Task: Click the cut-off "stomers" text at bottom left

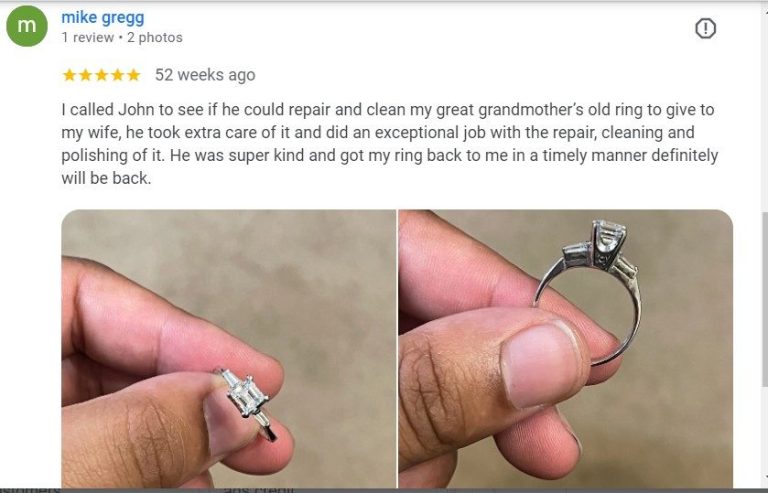Action: (30, 489)
